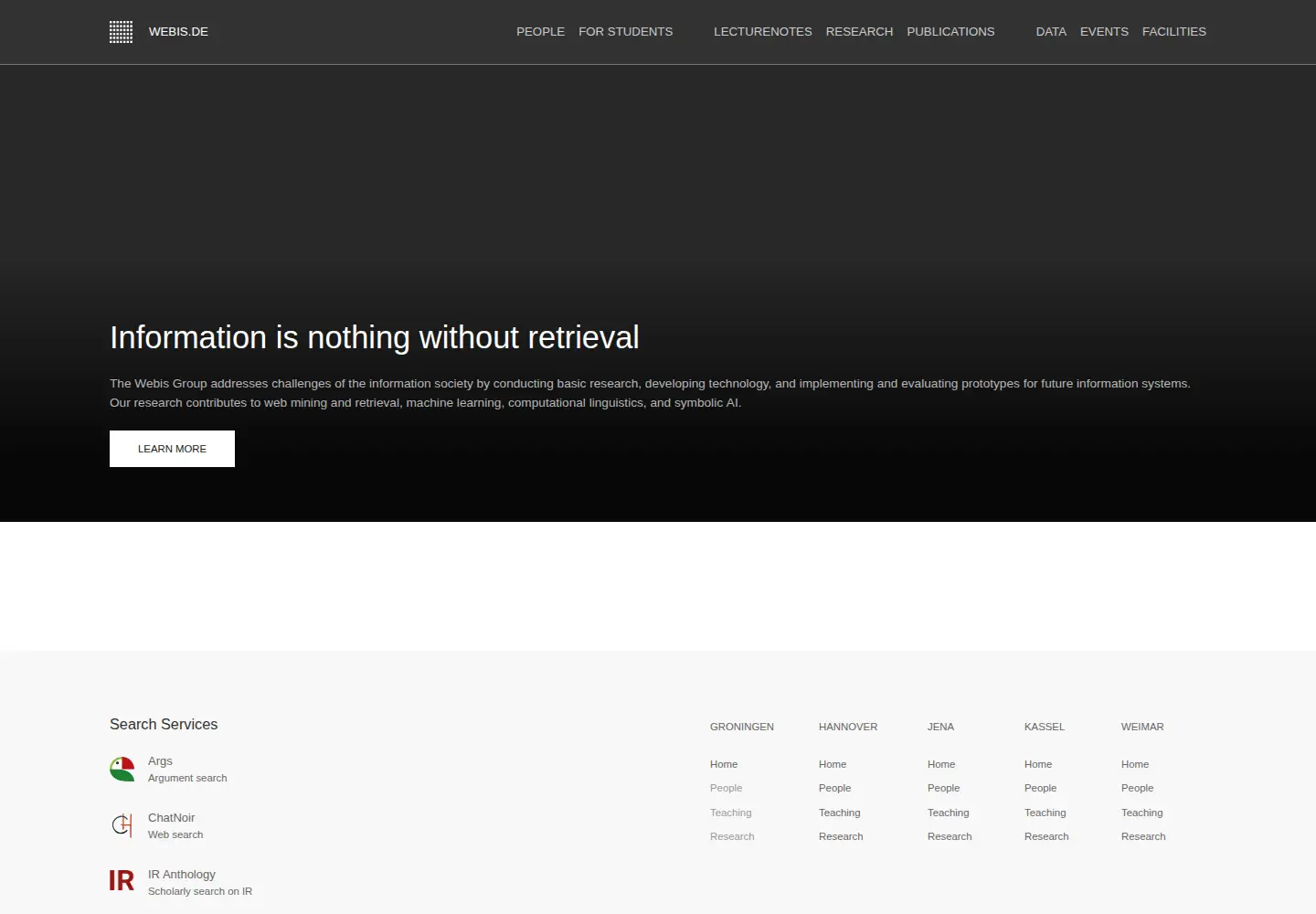Open Groningen Home link
This screenshot has width=1316, height=914.
click(724, 764)
